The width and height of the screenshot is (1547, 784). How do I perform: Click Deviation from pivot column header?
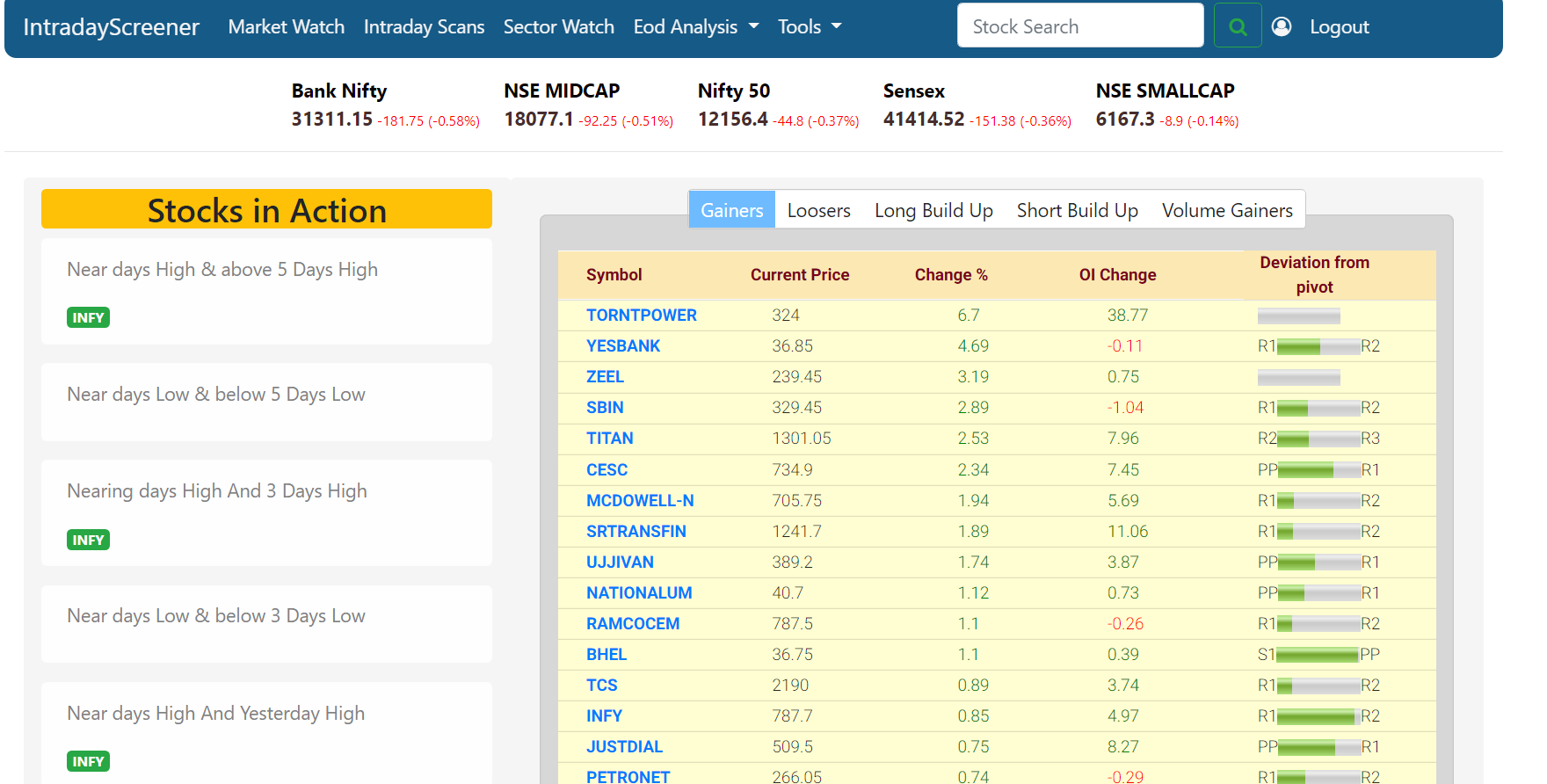[x=1315, y=274]
